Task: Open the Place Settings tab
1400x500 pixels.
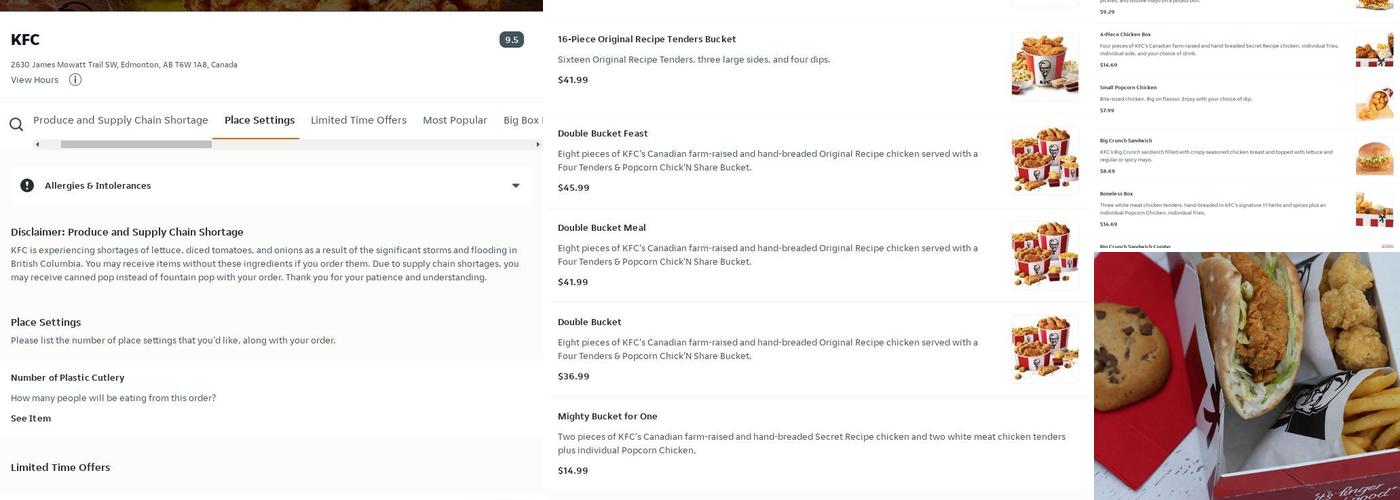Action: pyautogui.click(x=259, y=120)
